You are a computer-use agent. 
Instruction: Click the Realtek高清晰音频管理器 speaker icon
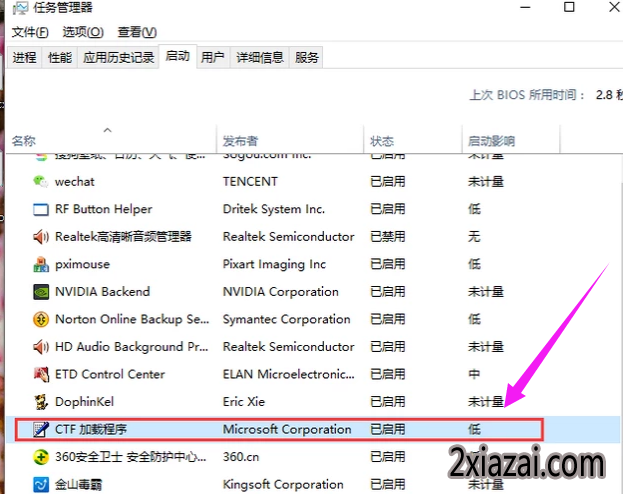pos(41,237)
